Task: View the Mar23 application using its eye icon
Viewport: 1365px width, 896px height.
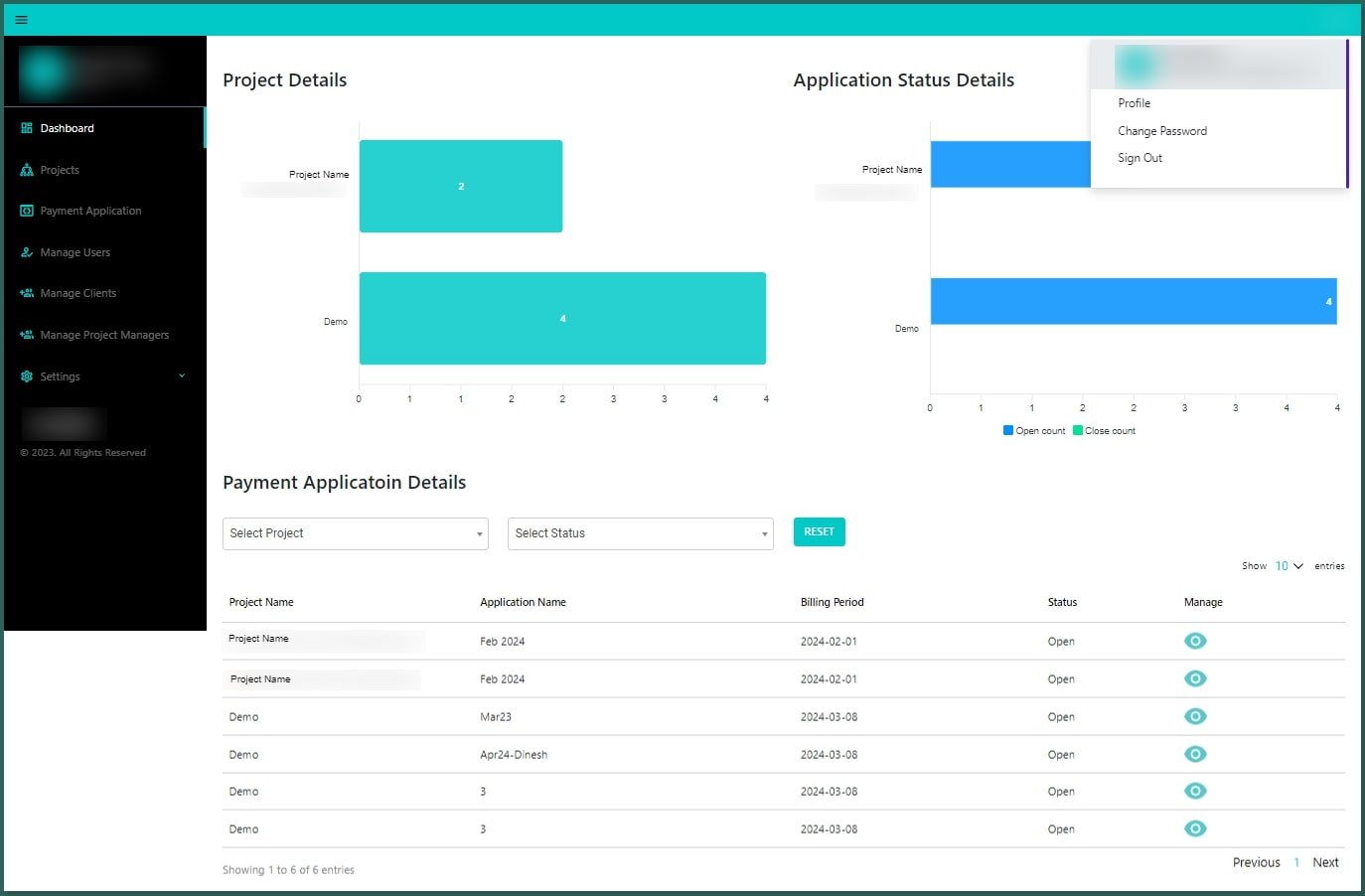Action: pyautogui.click(x=1195, y=716)
